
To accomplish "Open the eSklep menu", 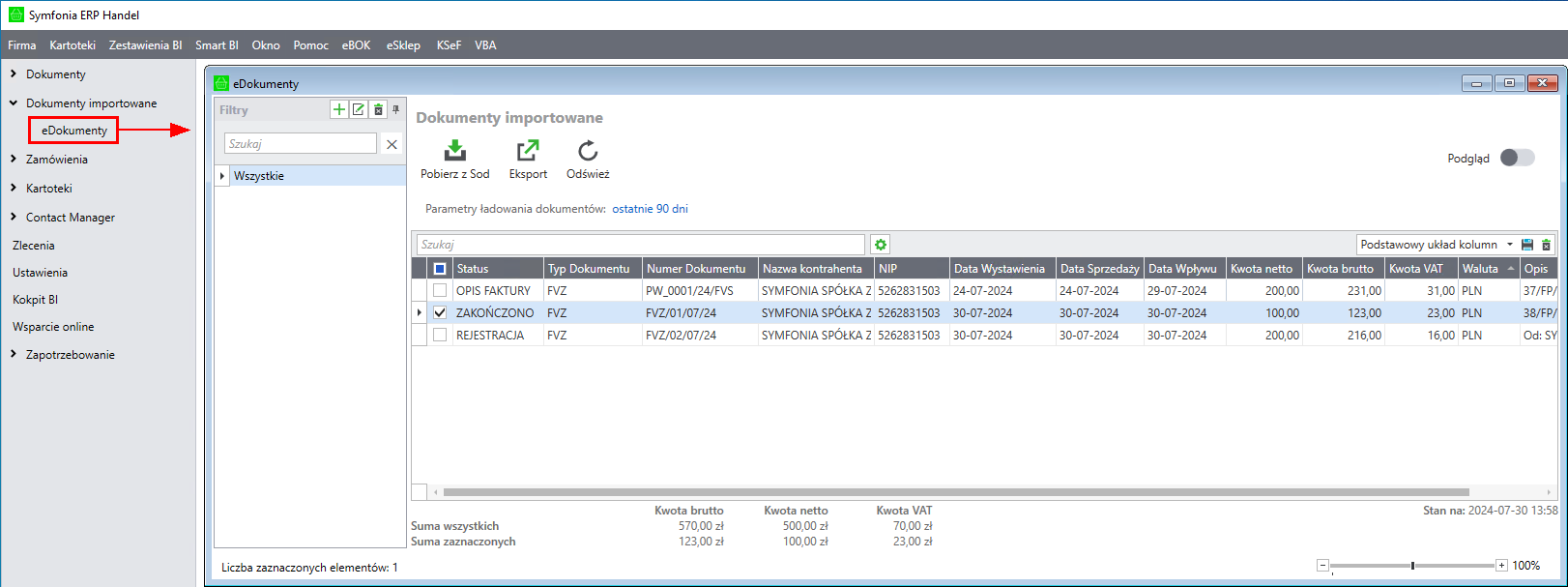I will point(403,44).
